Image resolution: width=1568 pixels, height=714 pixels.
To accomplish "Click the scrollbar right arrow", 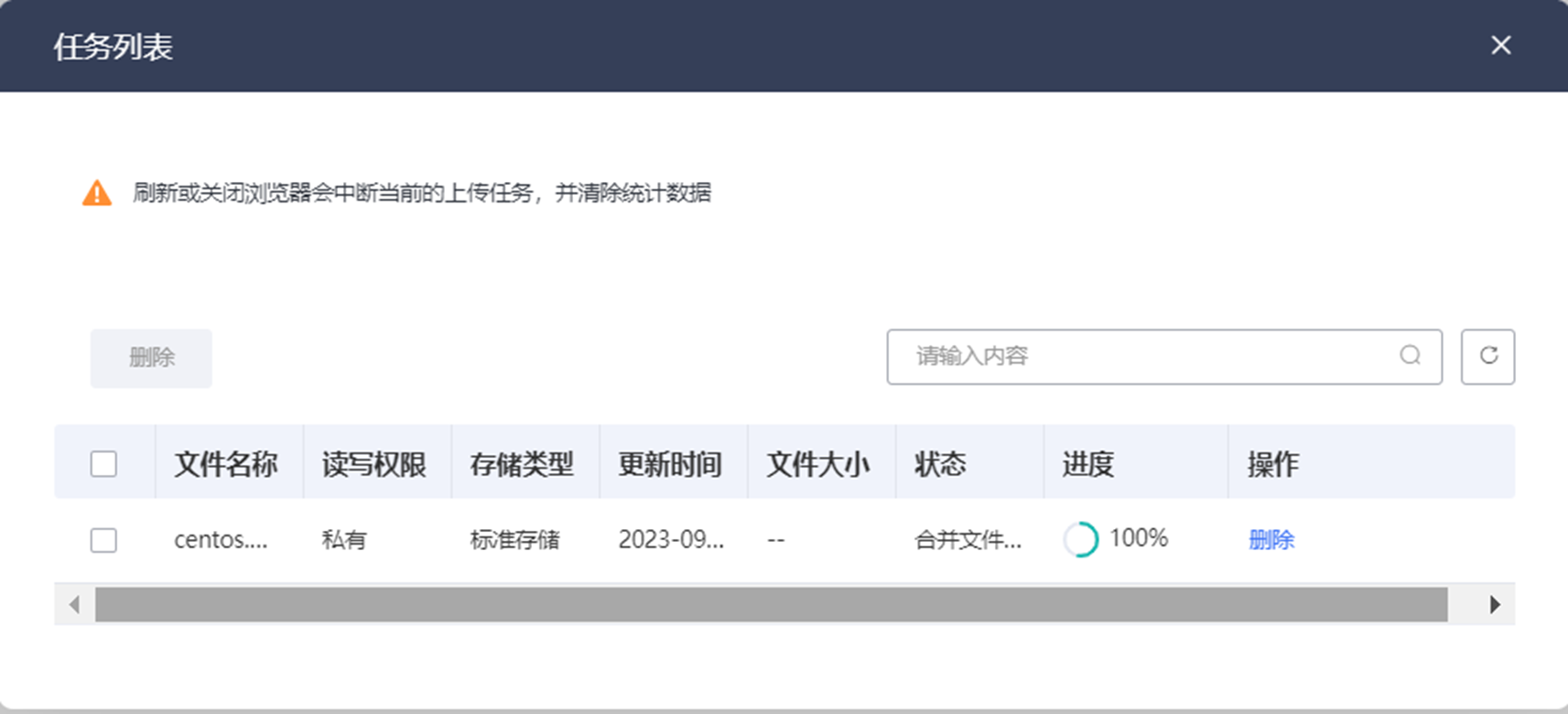I will tap(1494, 604).
